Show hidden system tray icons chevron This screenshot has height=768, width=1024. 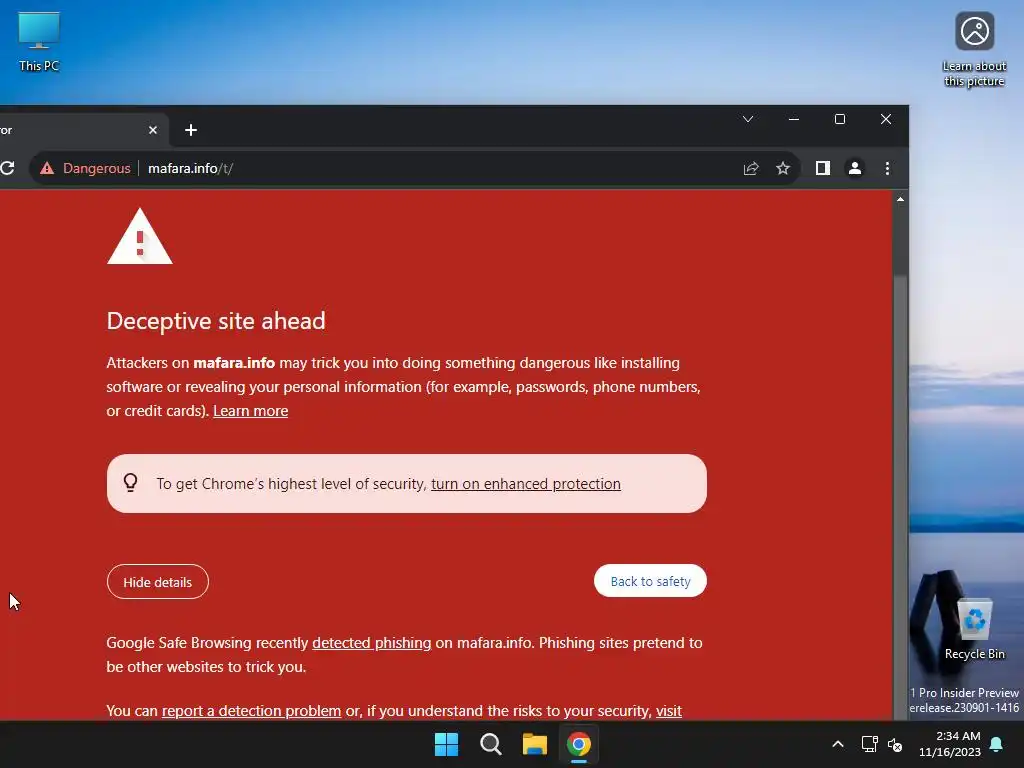(x=838, y=744)
